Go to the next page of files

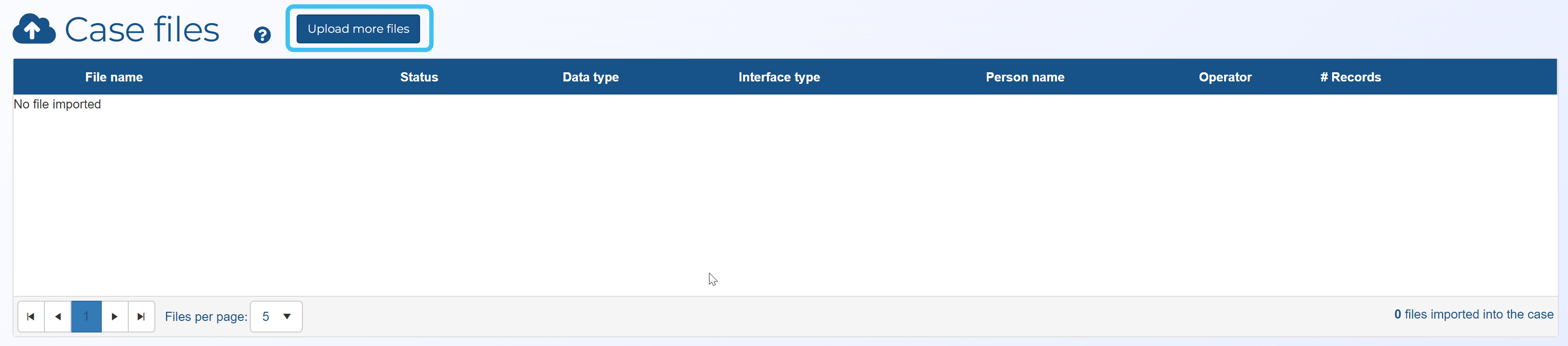[x=114, y=316]
